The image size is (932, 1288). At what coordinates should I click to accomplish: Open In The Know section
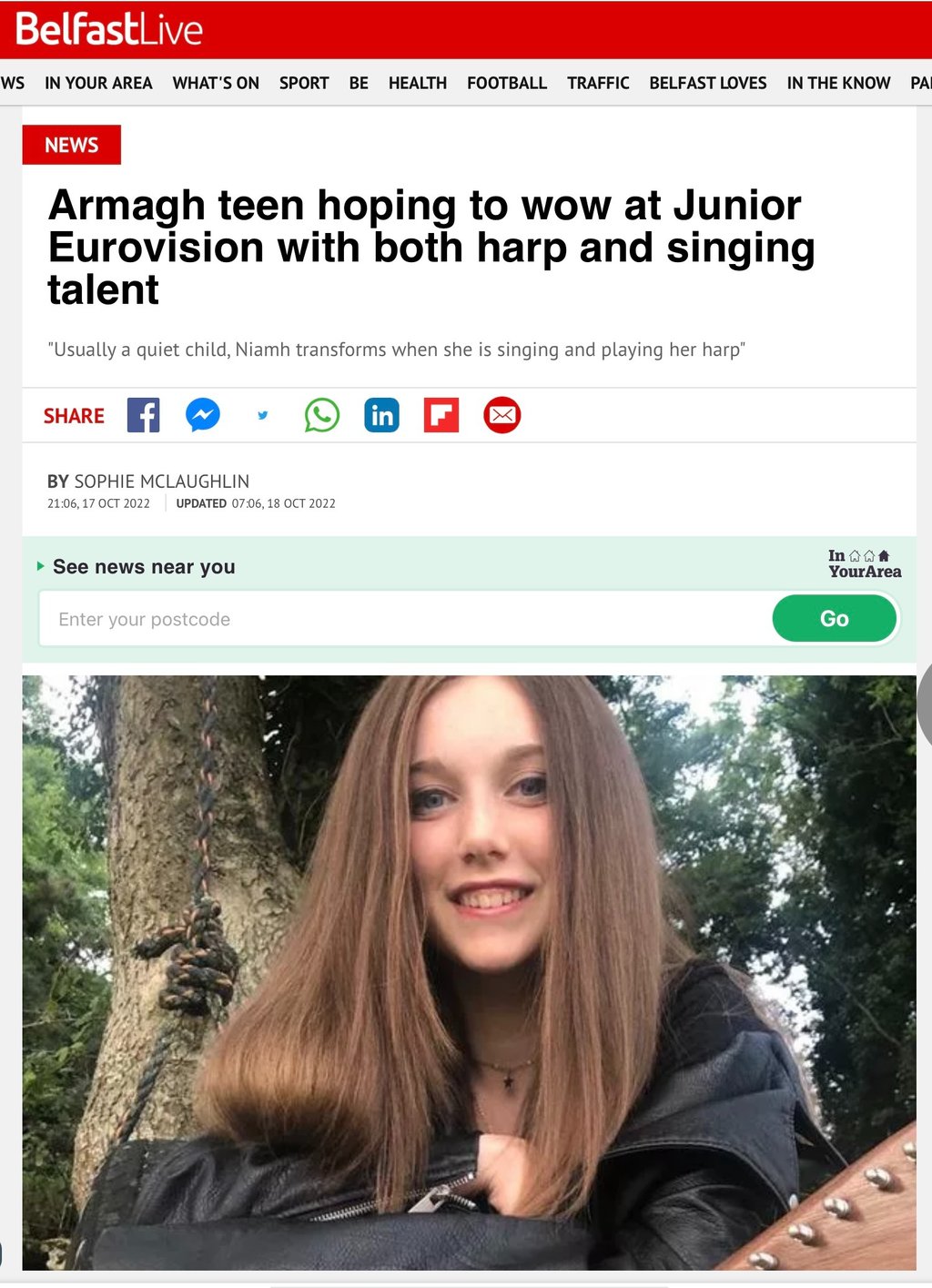coord(838,83)
